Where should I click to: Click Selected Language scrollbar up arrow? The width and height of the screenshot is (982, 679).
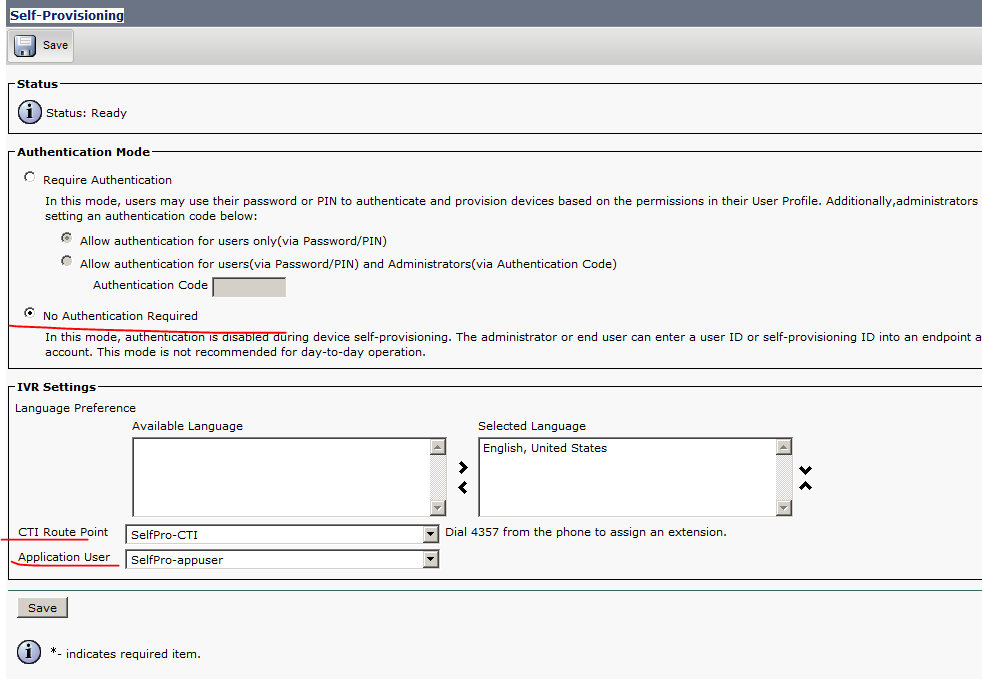(784, 447)
